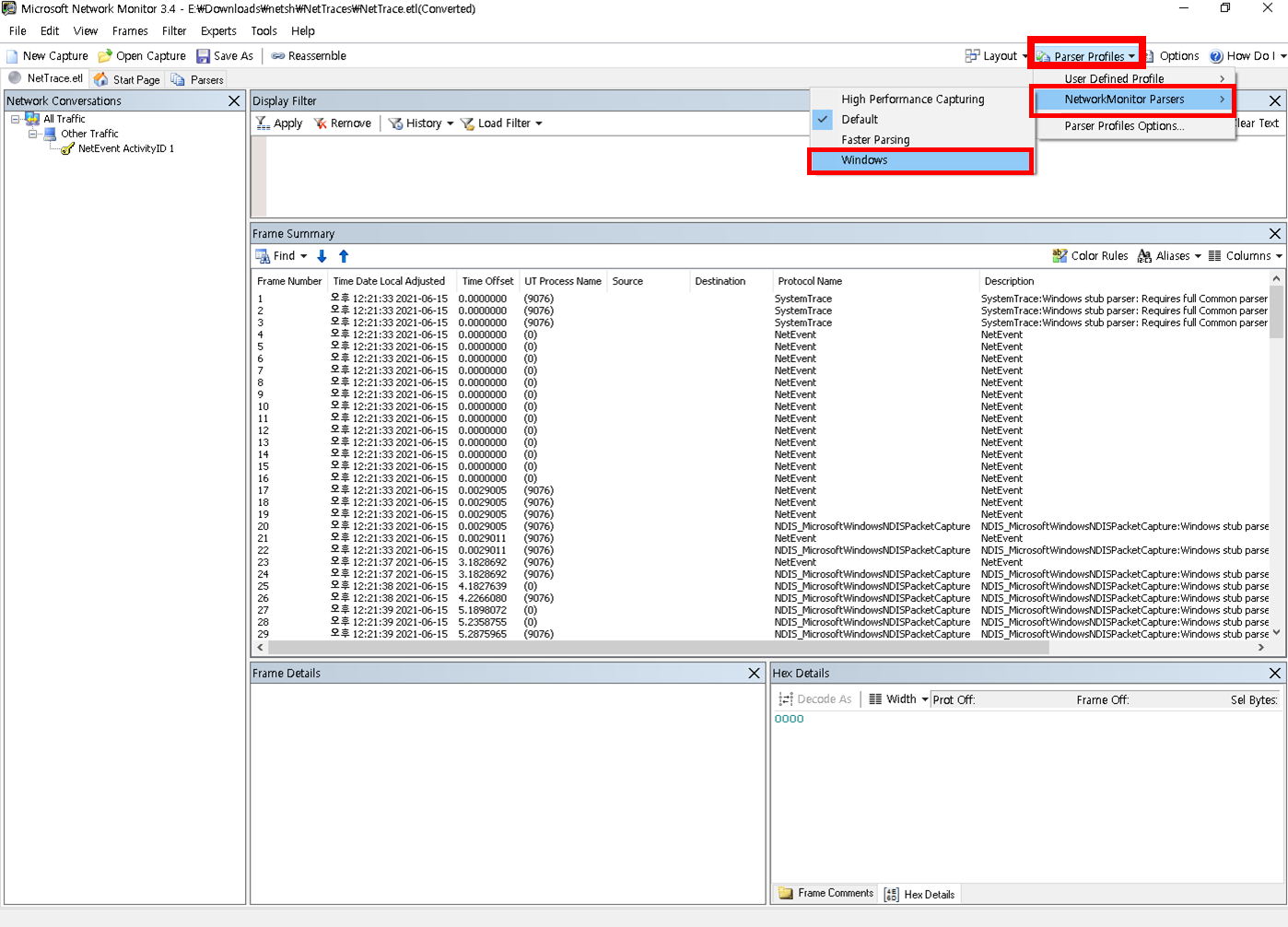
Task: Open a saved capture with Open Capture
Action: click(x=142, y=56)
